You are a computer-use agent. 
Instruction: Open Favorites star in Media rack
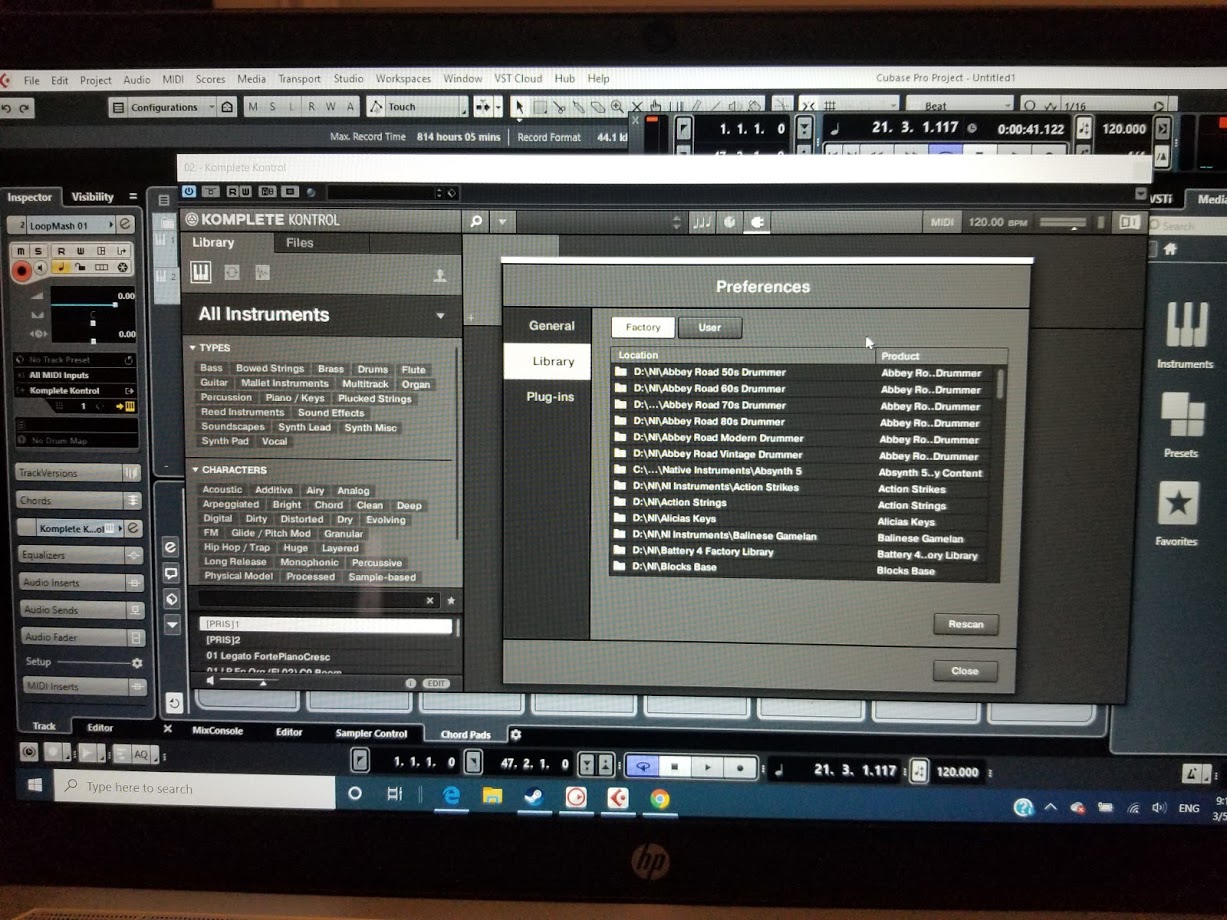point(1177,505)
